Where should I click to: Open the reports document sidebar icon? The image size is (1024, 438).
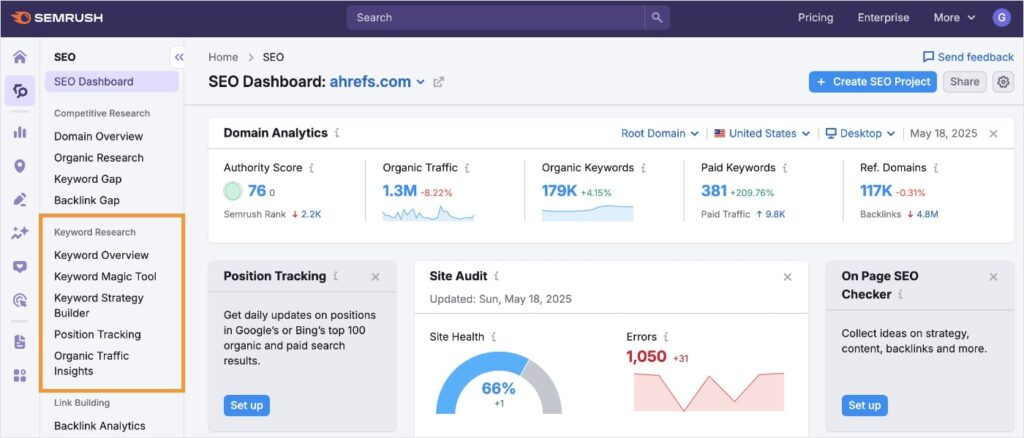pos(20,342)
